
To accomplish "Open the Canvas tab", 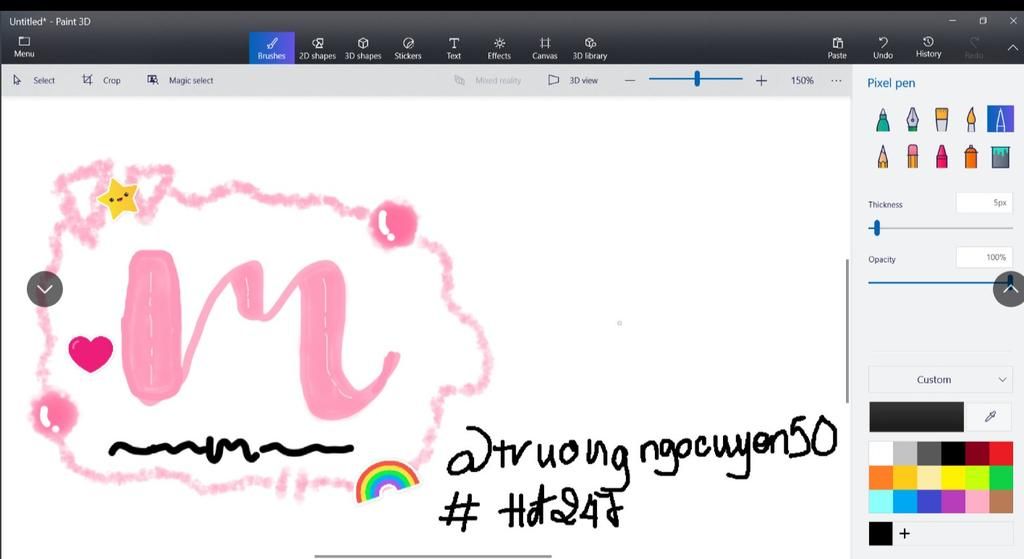I will 545,48.
